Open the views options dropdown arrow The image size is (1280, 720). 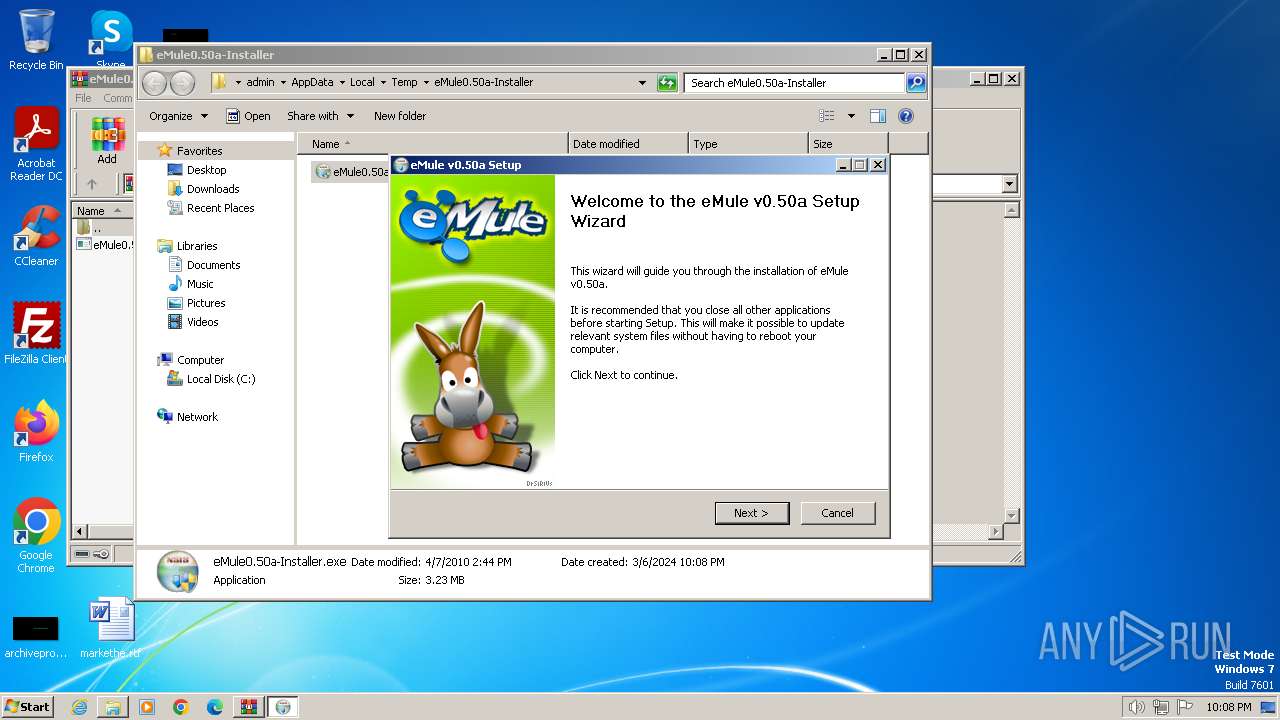pos(851,116)
